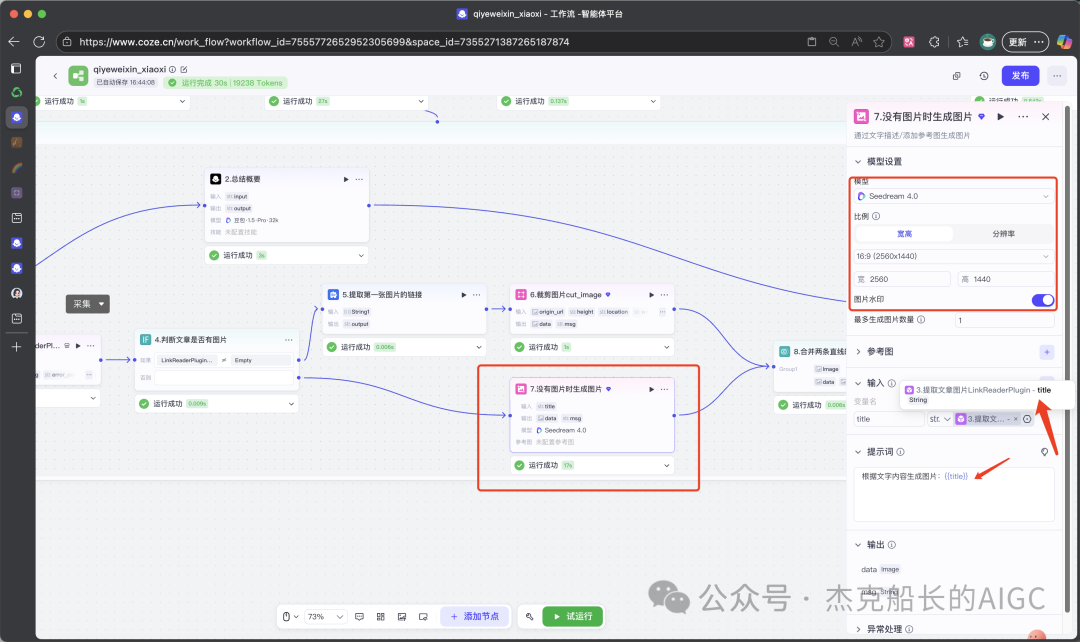Open the 16:9 (2560x1440) ratio dropdown
The height and width of the screenshot is (642, 1080).
(x=955, y=256)
